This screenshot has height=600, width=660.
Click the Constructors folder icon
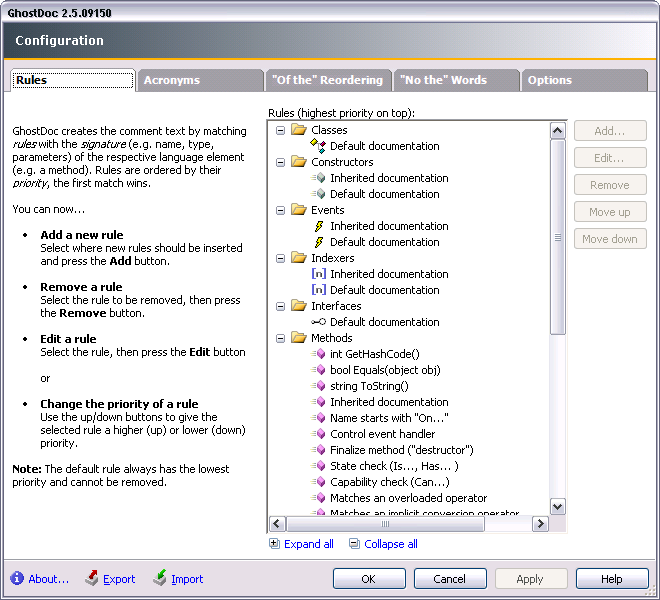tap(299, 161)
